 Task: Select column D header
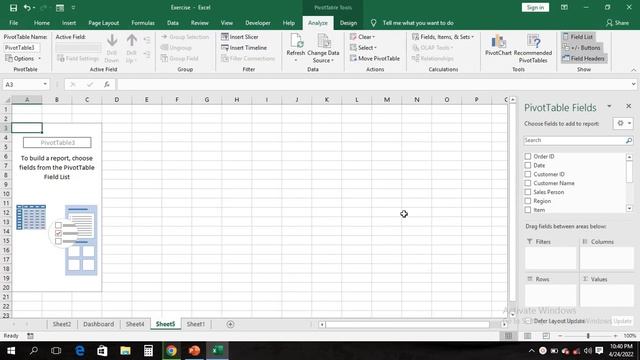point(117,100)
